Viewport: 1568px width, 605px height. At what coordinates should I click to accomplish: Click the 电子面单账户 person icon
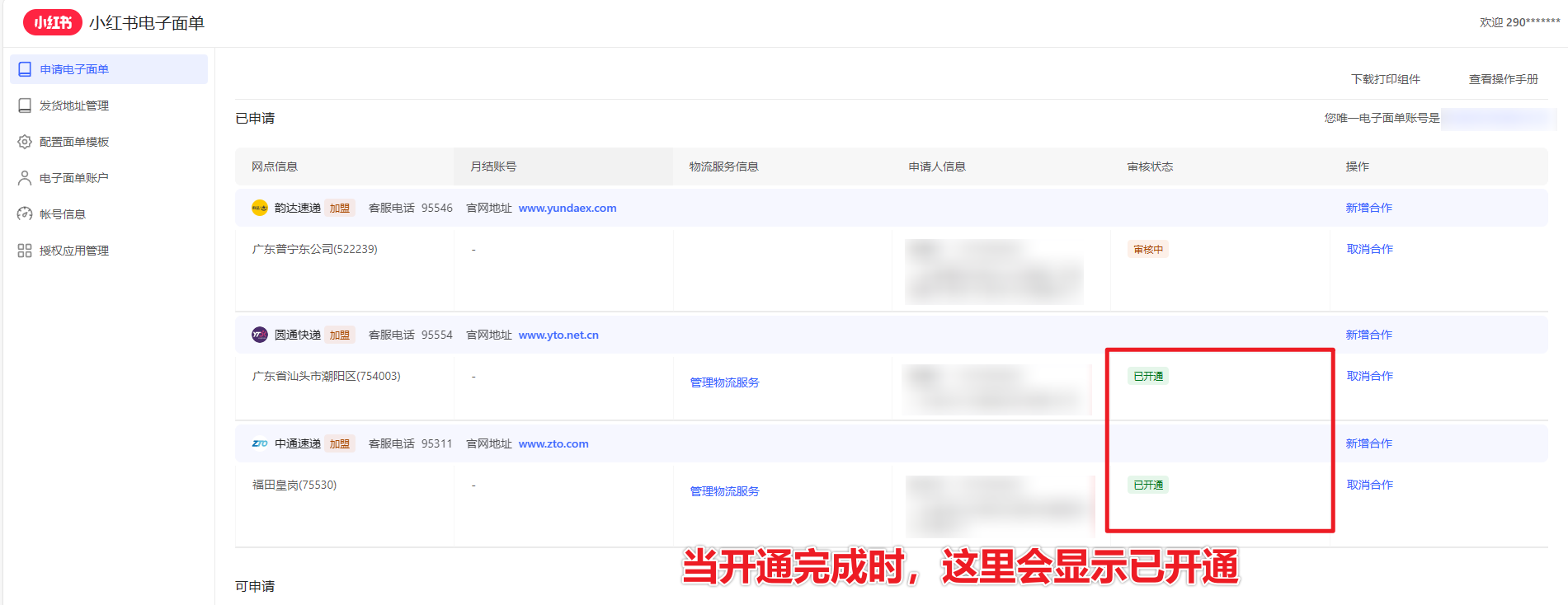point(25,178)
